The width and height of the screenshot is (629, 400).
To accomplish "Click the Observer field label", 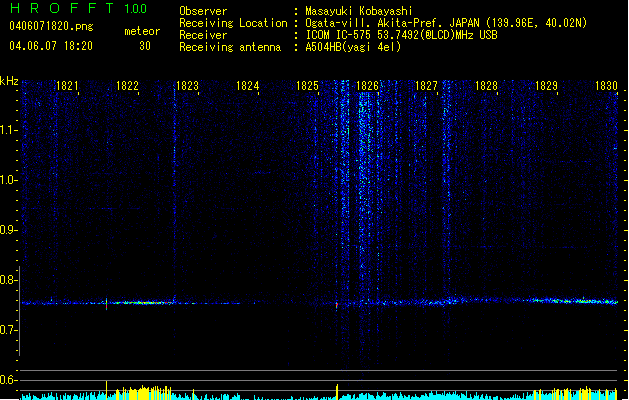I will pos(203,11).
